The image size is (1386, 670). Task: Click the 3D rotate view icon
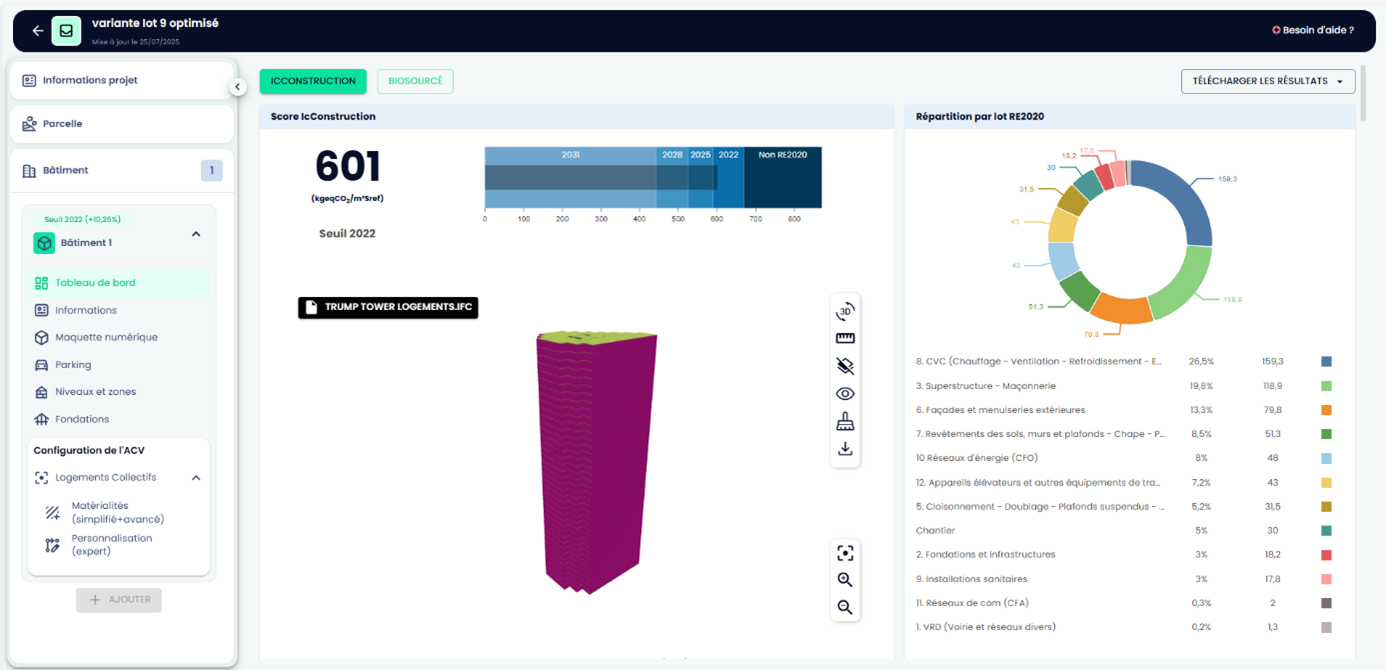845,311
